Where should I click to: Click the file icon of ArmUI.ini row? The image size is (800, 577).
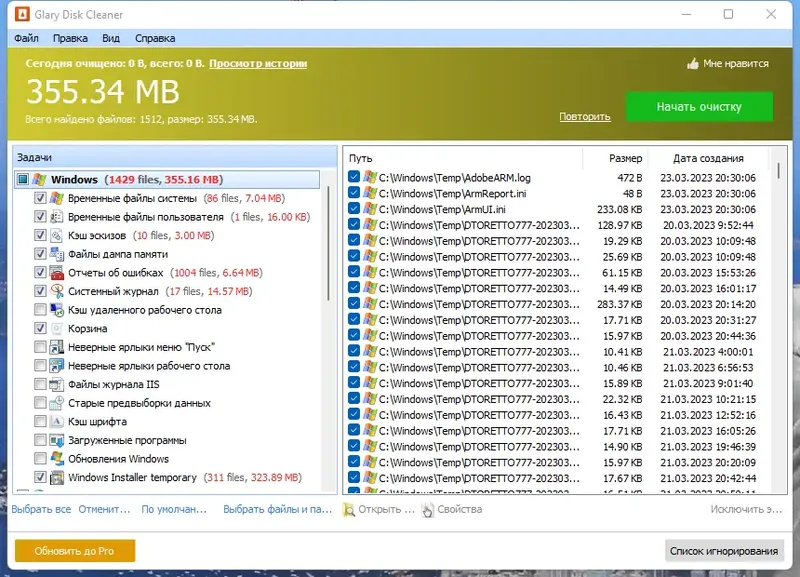point(370,209)
